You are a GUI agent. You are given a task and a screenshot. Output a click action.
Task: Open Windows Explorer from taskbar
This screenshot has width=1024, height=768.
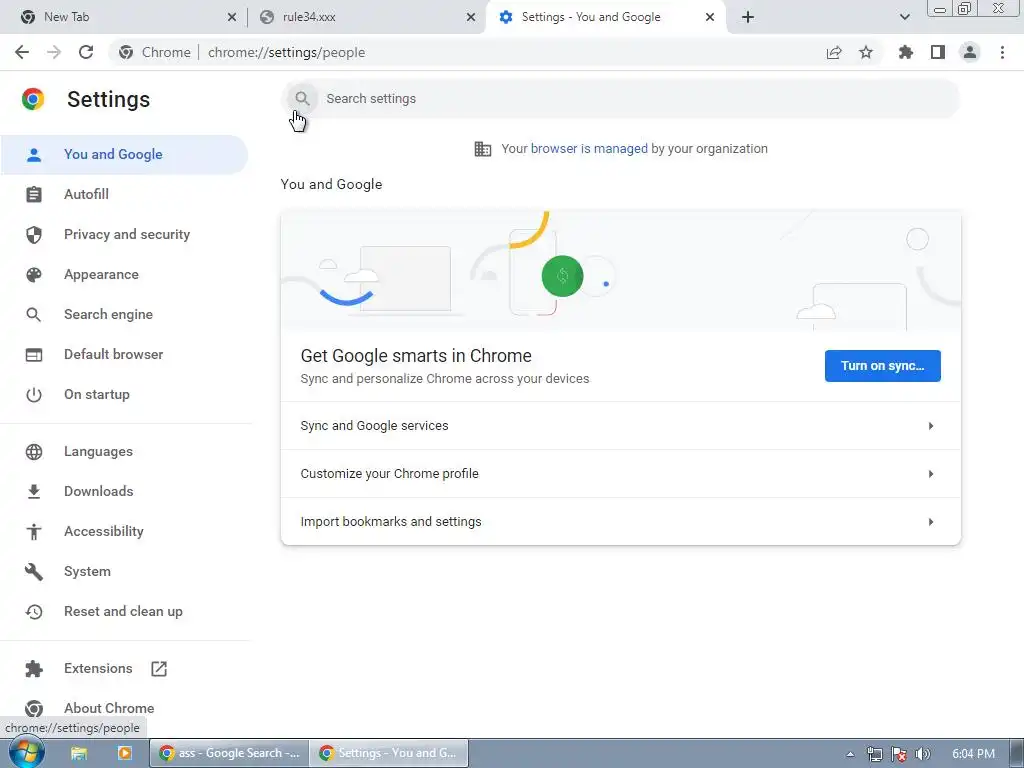(79, 753)
